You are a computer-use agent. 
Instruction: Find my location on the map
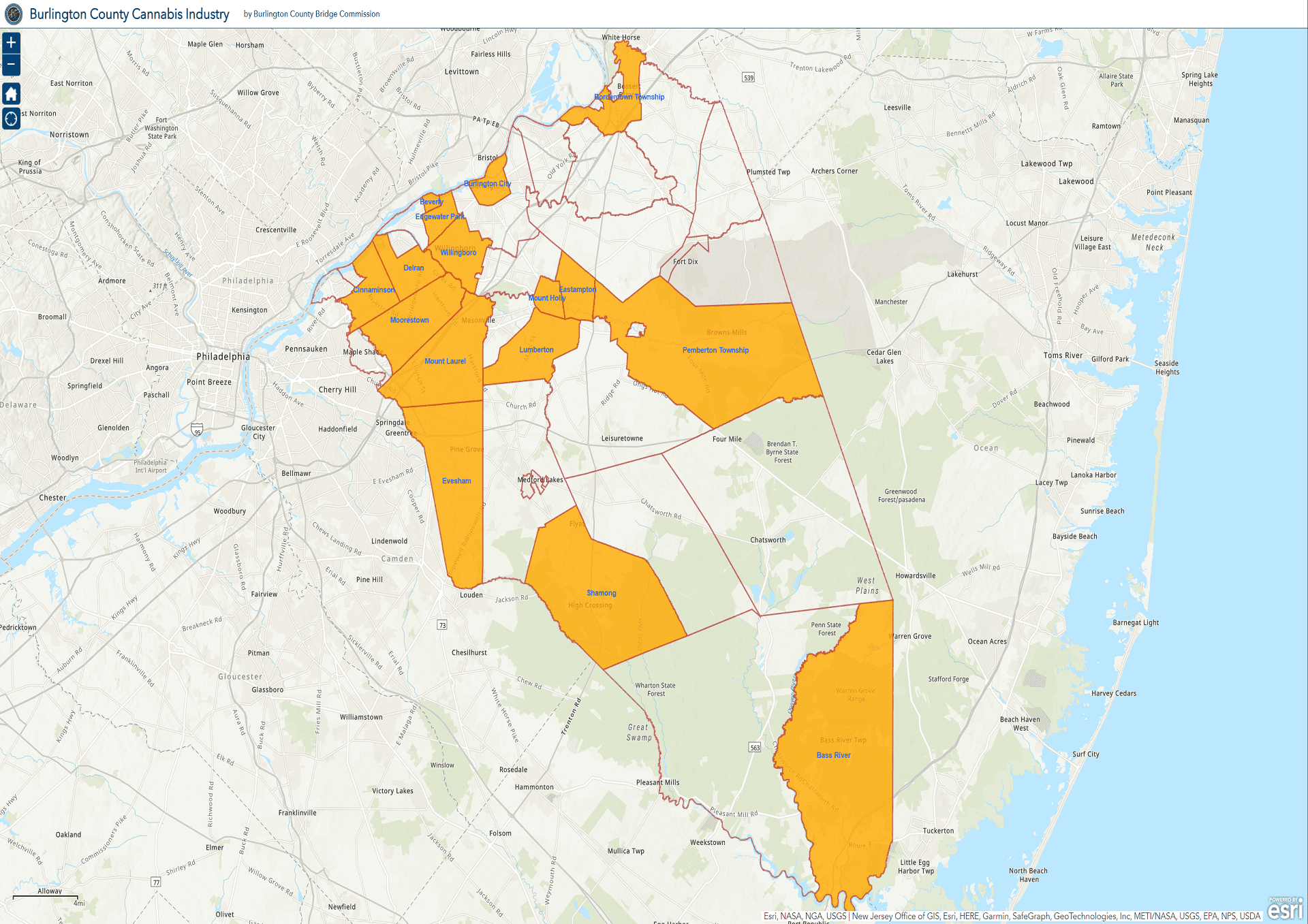click(11, 118)
